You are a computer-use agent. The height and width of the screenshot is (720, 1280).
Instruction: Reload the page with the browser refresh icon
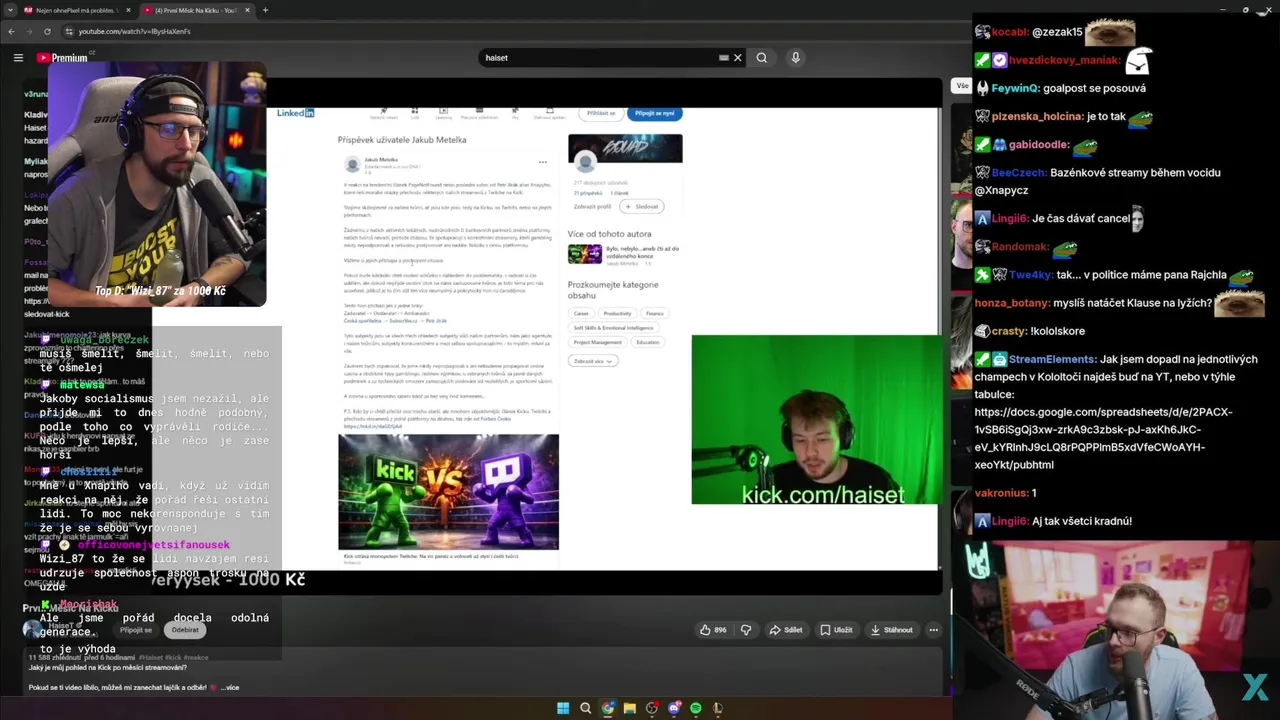point(47,31)
